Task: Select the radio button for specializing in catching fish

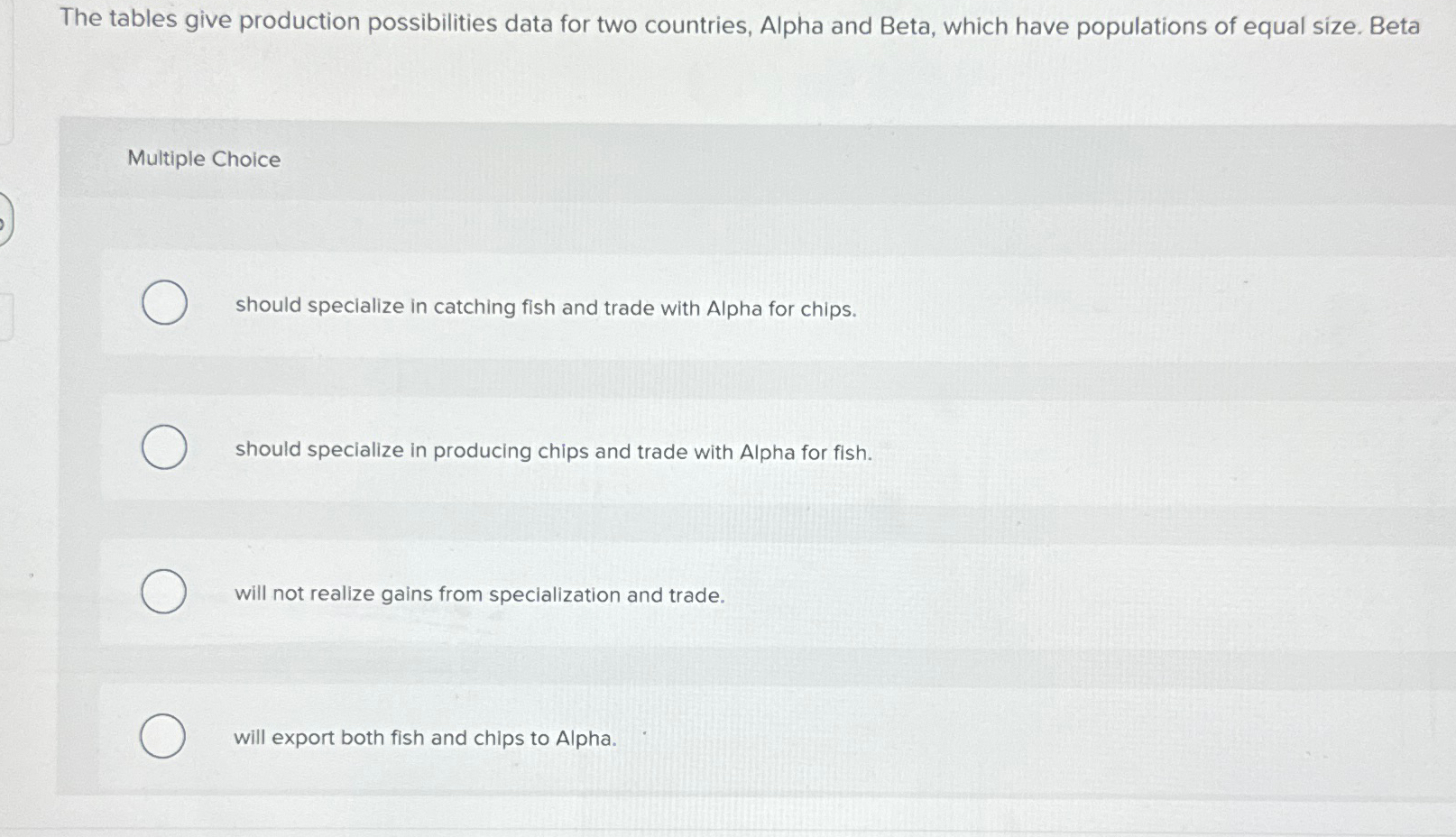Action: 164,304
